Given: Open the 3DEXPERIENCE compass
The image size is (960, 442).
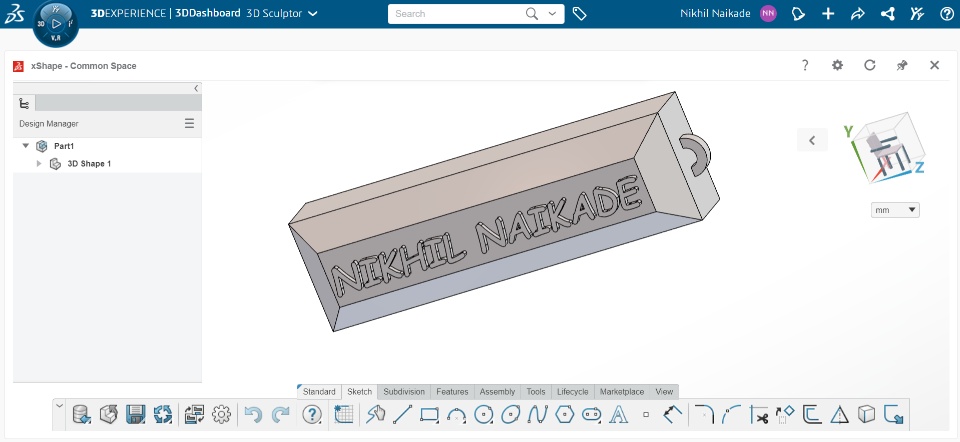Looking at the screenshot, I should 56,24.
